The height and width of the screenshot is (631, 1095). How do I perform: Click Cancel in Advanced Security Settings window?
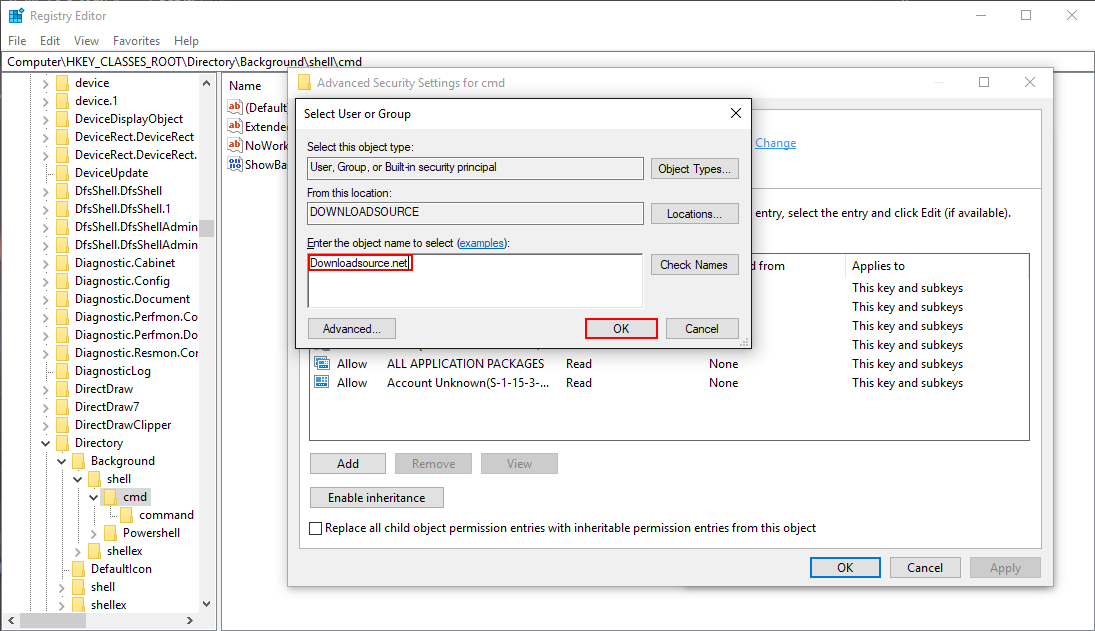[x=925, y=567]
